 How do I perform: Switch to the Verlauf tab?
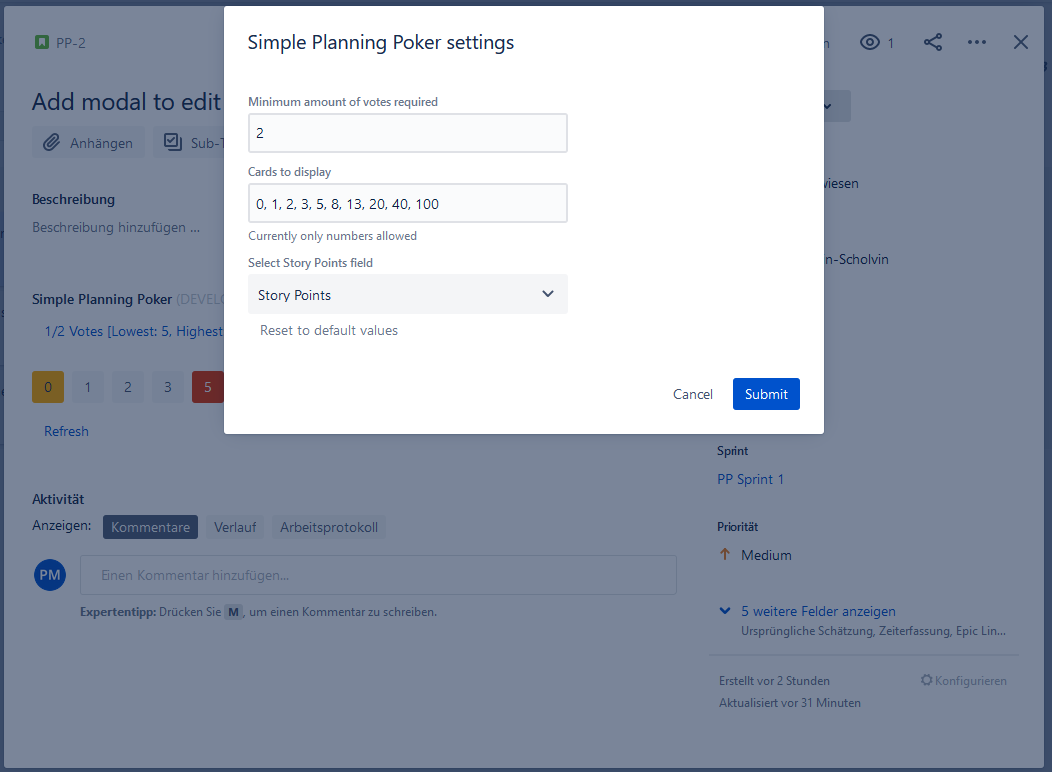click(x=235, y=527)
